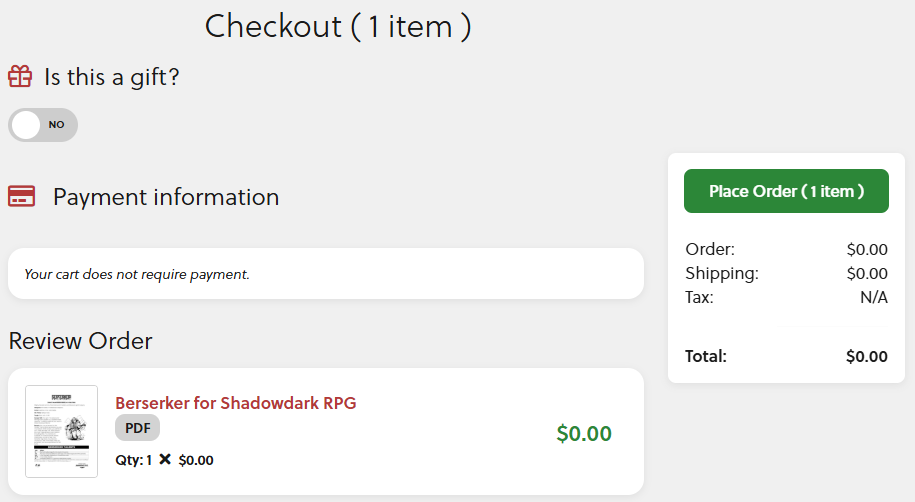The width and height of the screenshot is (915, 502).
Task: Click the Tax N/A line in summary
Action: [786, 297]
